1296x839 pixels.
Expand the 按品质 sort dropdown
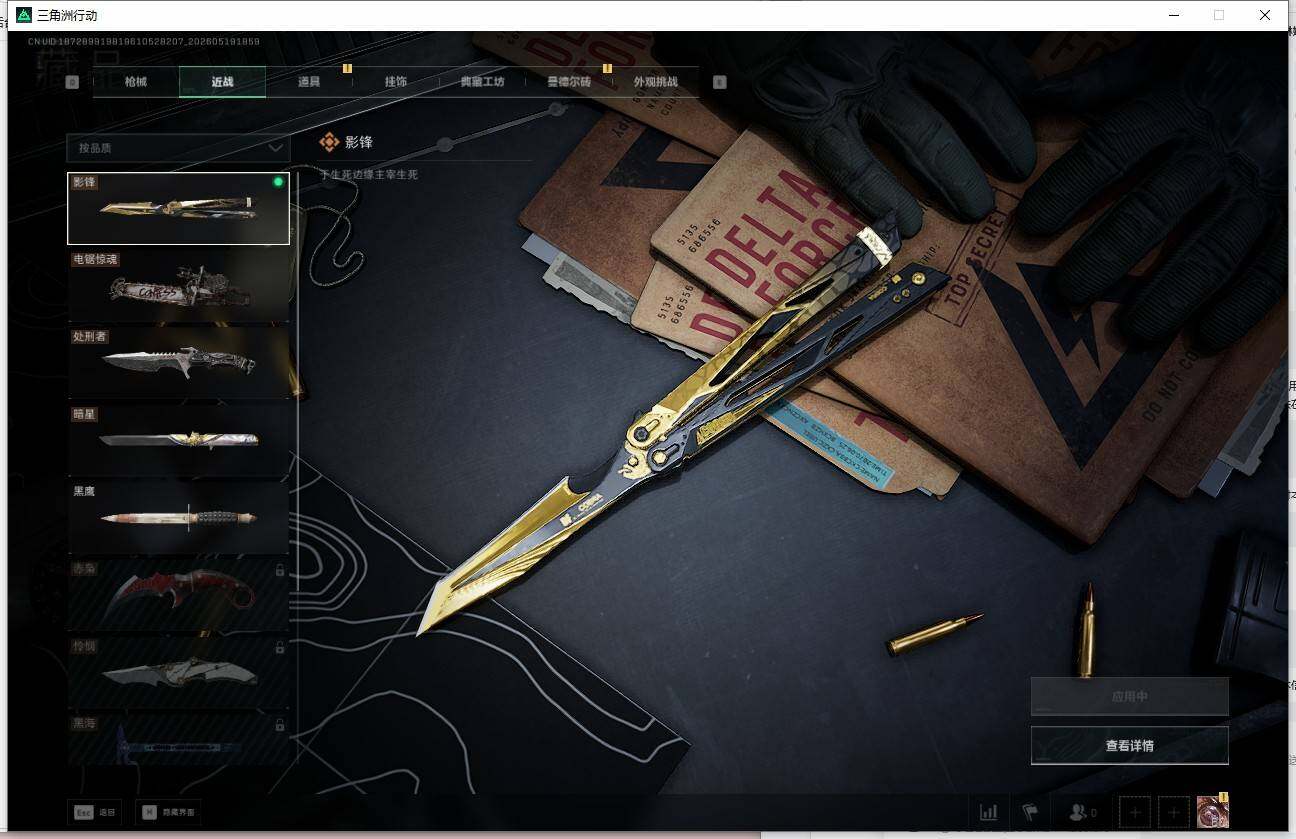[178, 147]
